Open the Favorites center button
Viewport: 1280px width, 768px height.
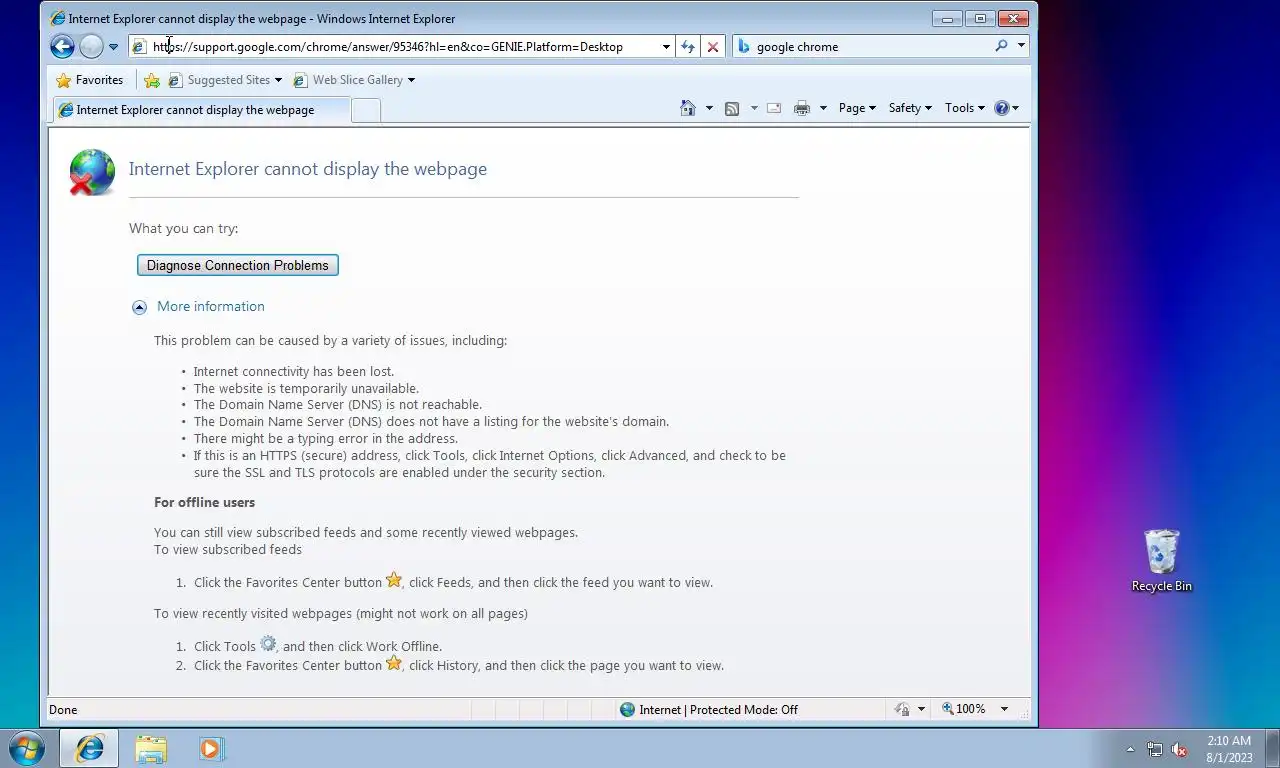[90, 80]
